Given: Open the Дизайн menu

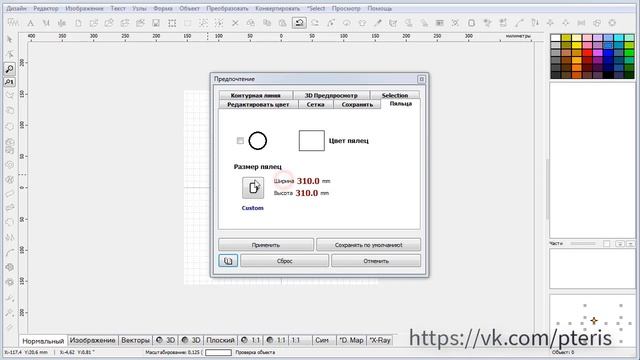Looking at the screenshot, I should [16, 9].
